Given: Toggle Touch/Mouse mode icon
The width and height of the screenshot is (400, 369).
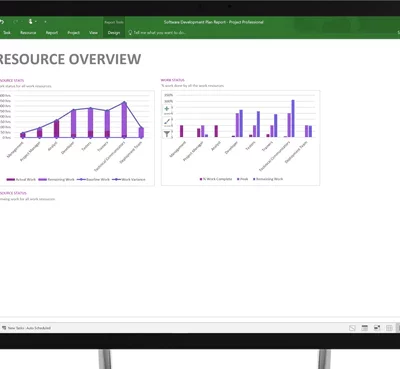Looking at the screenshot, I should pos(31,22).
